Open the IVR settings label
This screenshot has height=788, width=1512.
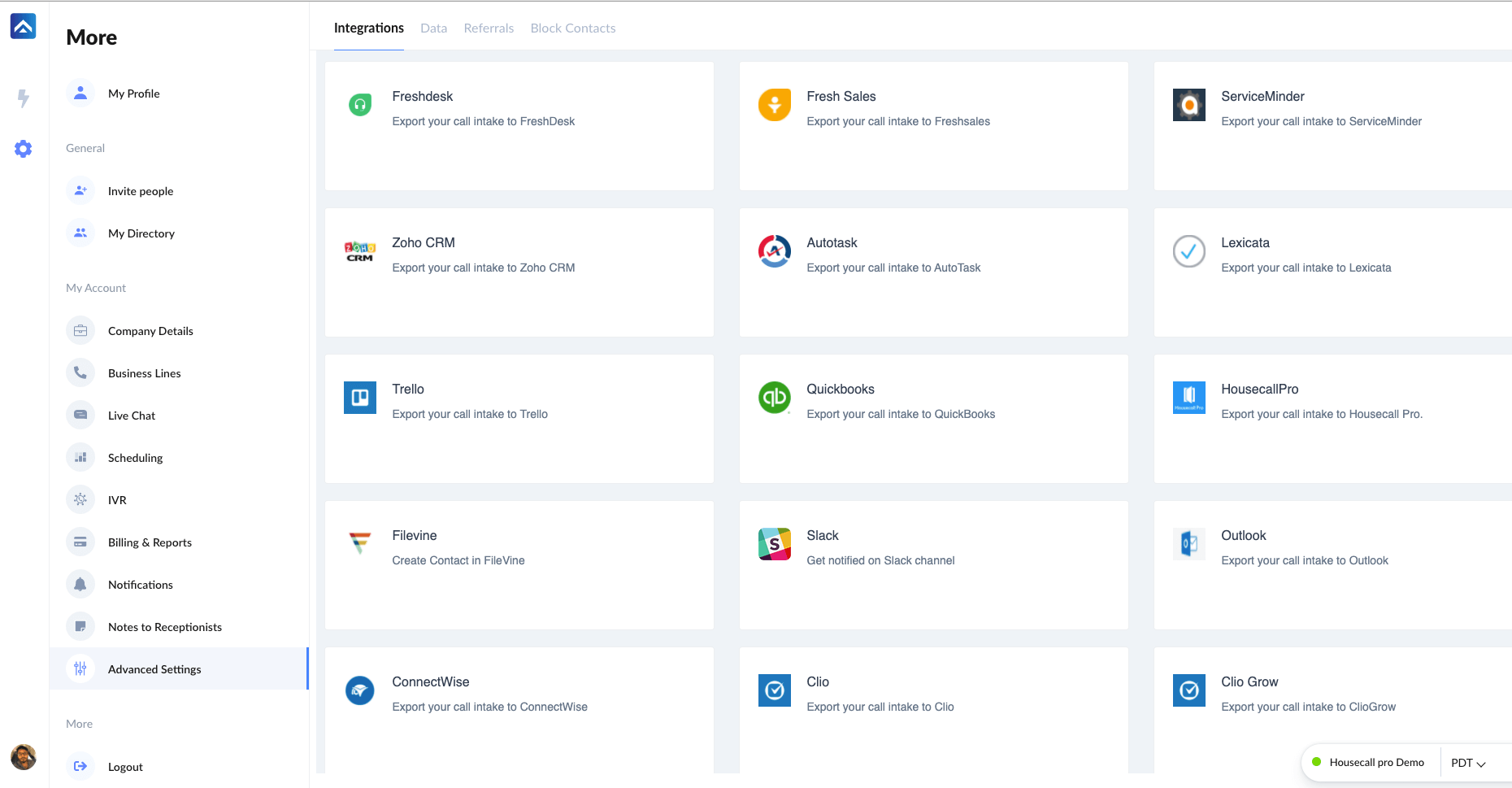[x=117, y=500]
